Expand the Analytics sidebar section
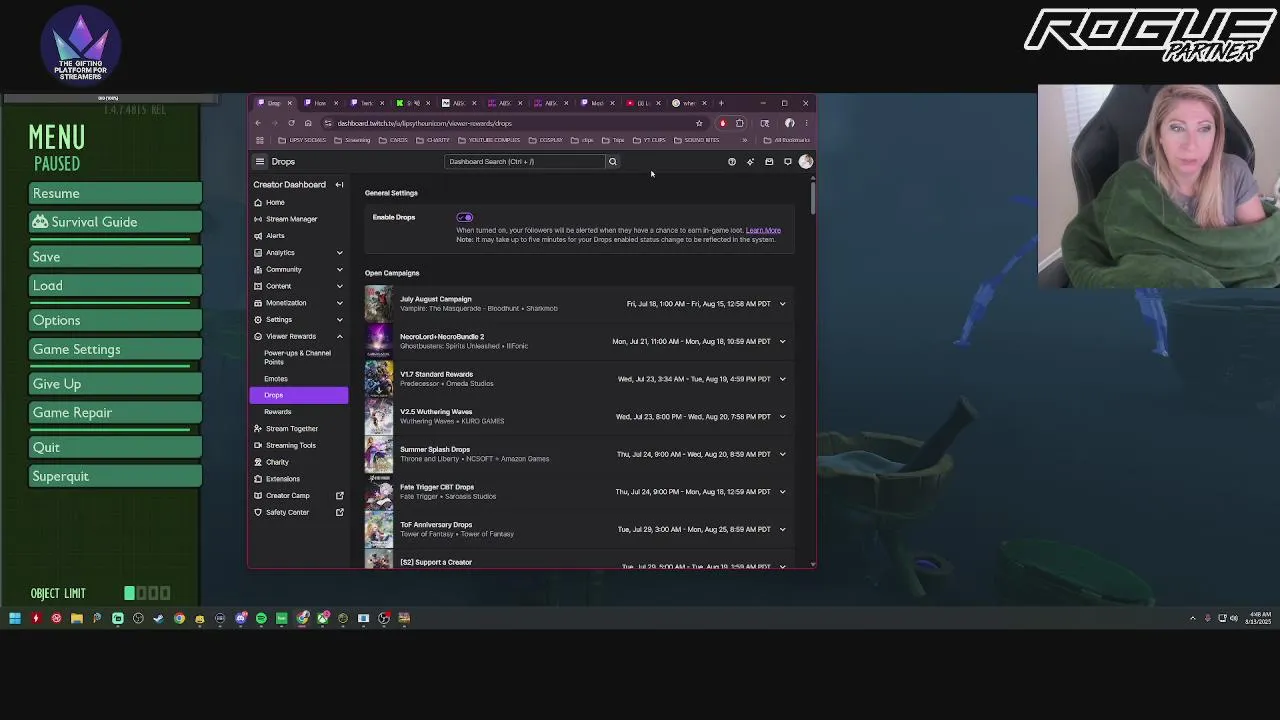 (x=339, y=252)
